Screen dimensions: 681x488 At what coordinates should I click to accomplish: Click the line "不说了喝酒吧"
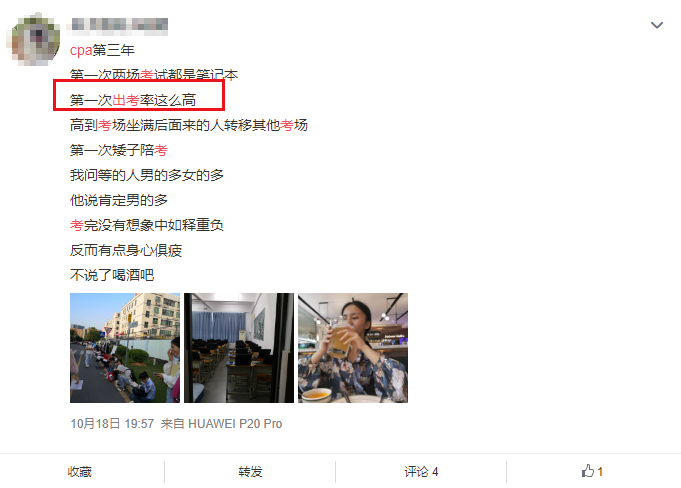(x=112, y=275)
